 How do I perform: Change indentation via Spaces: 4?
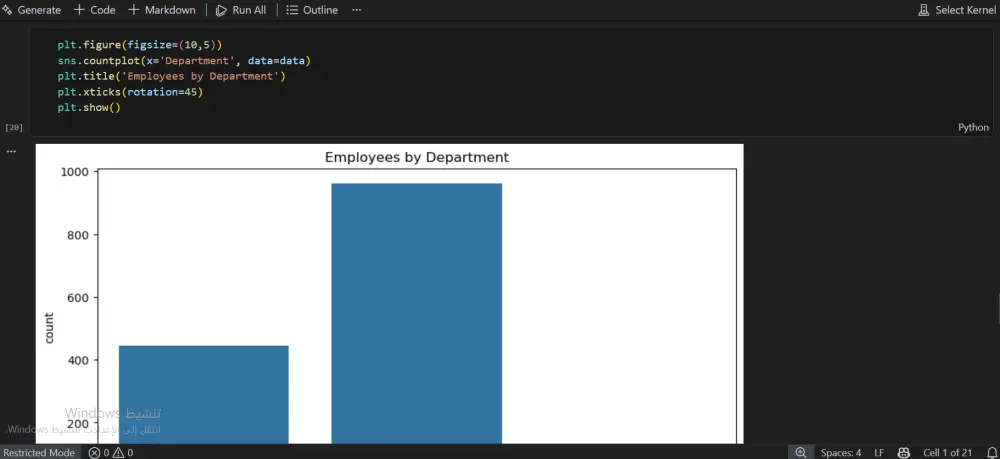point(841,453)
